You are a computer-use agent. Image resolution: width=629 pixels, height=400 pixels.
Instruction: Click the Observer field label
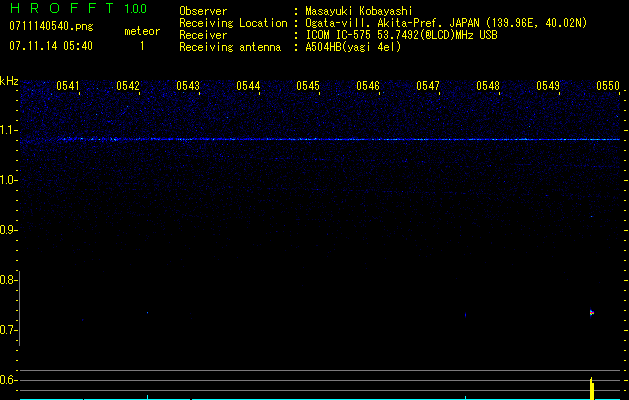coord(203,11)
